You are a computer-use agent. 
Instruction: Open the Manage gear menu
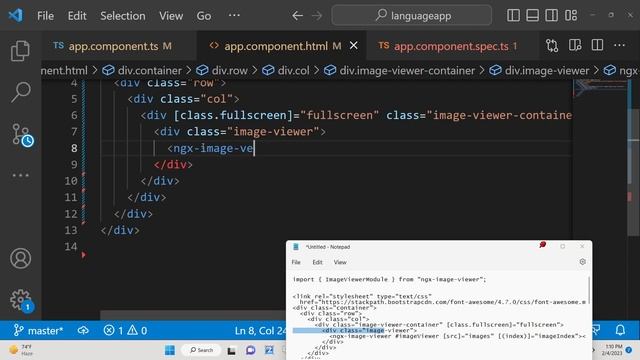(x=21, y=301)
